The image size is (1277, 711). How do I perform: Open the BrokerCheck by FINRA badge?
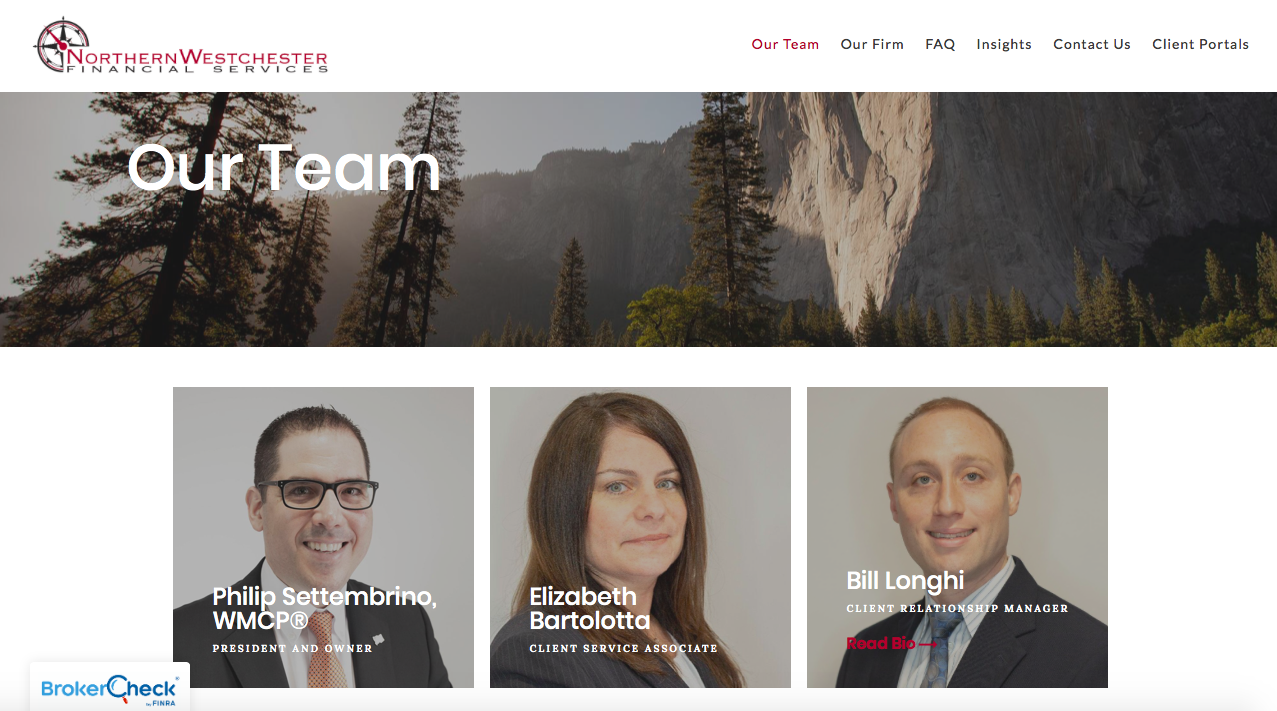pyautogui.click(x=110, y=688)
